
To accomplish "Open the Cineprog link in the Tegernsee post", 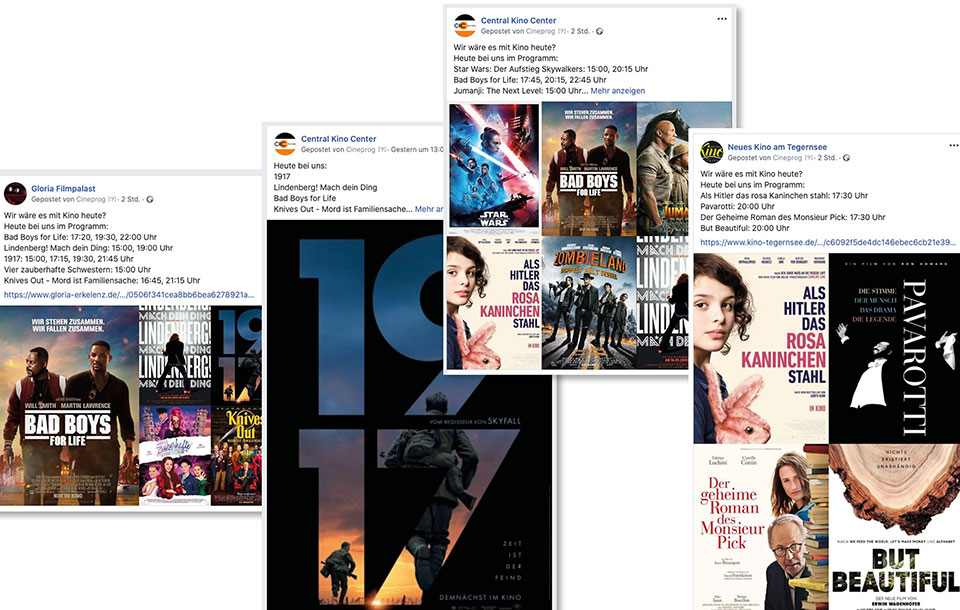I will [x=787, y=158].
